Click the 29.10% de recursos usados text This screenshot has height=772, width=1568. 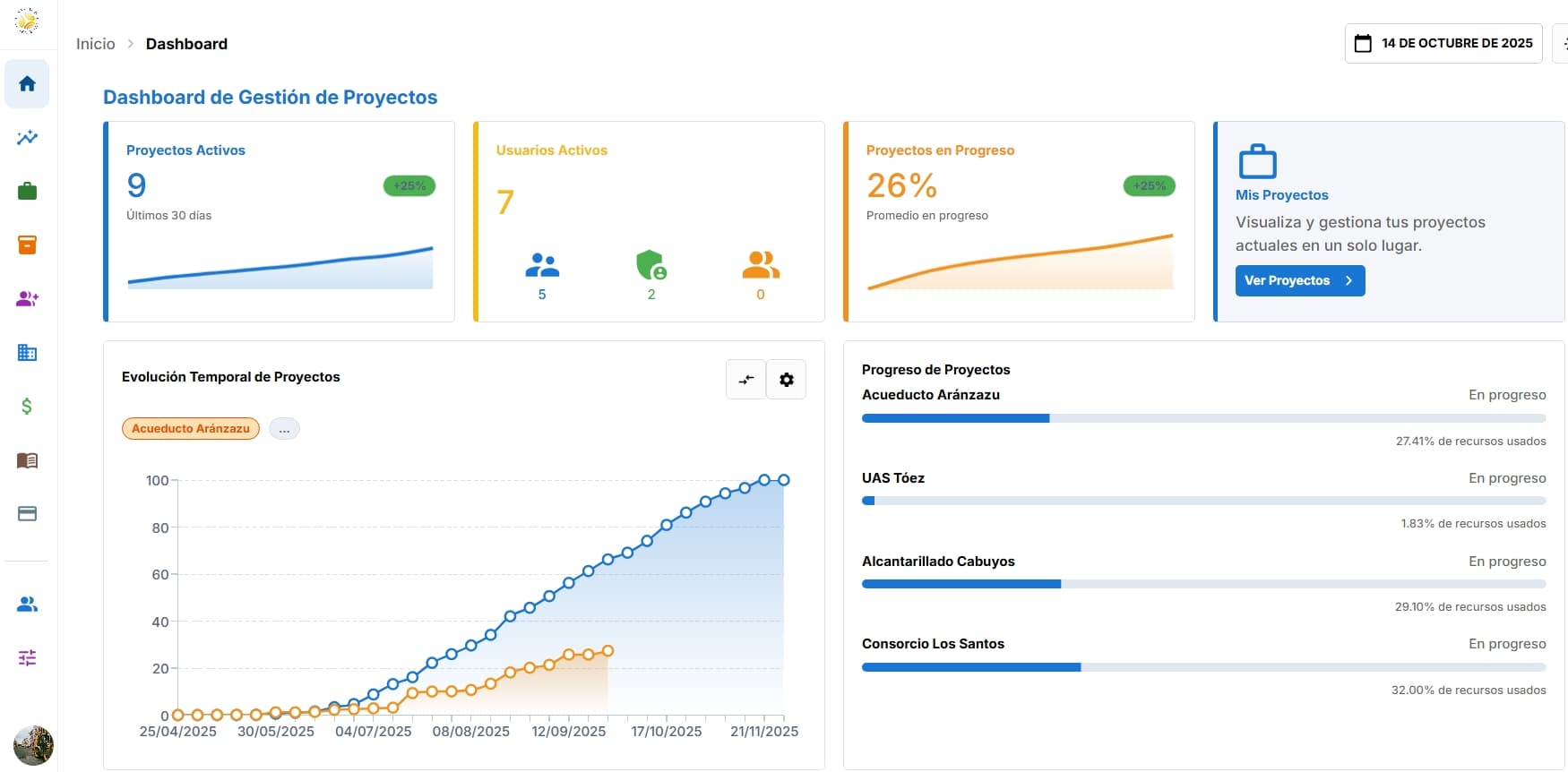click(1470, 606)
